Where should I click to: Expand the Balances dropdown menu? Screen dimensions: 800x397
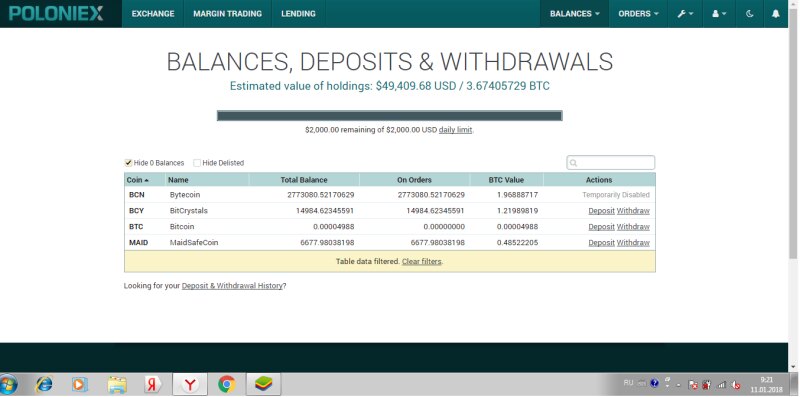click(x=574, y=14)
